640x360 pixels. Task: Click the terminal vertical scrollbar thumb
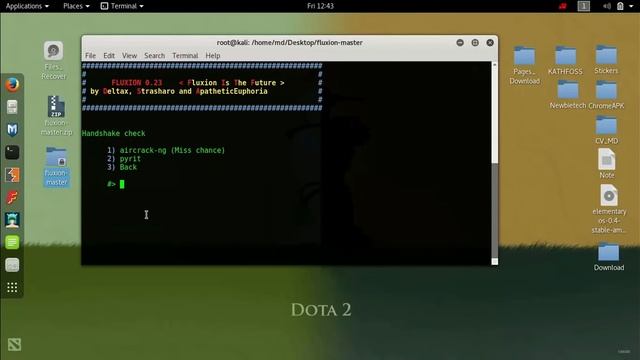pyautogui.click(x=495, y=211)
